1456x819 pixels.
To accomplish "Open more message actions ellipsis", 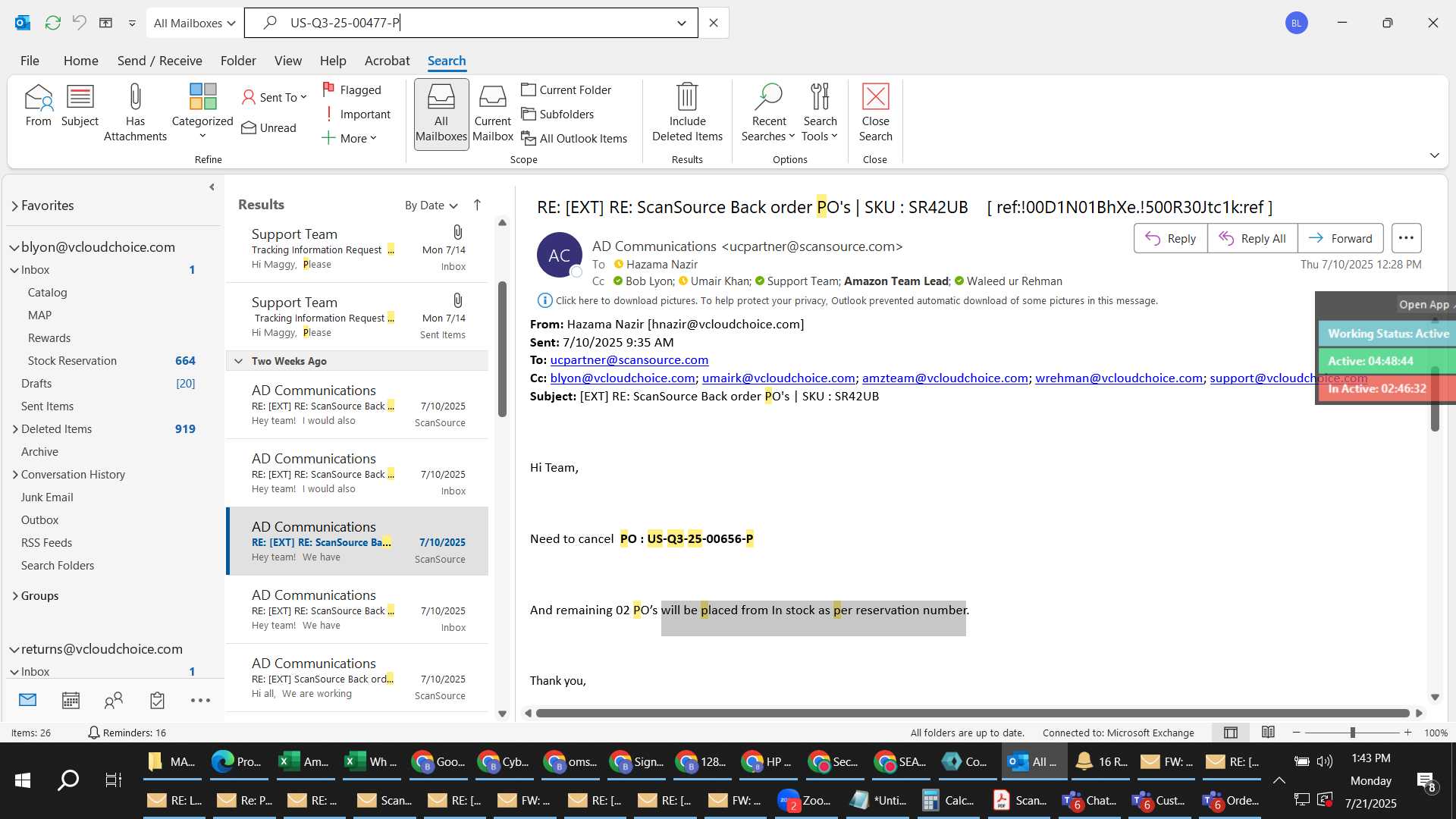I will point(1406,238).
